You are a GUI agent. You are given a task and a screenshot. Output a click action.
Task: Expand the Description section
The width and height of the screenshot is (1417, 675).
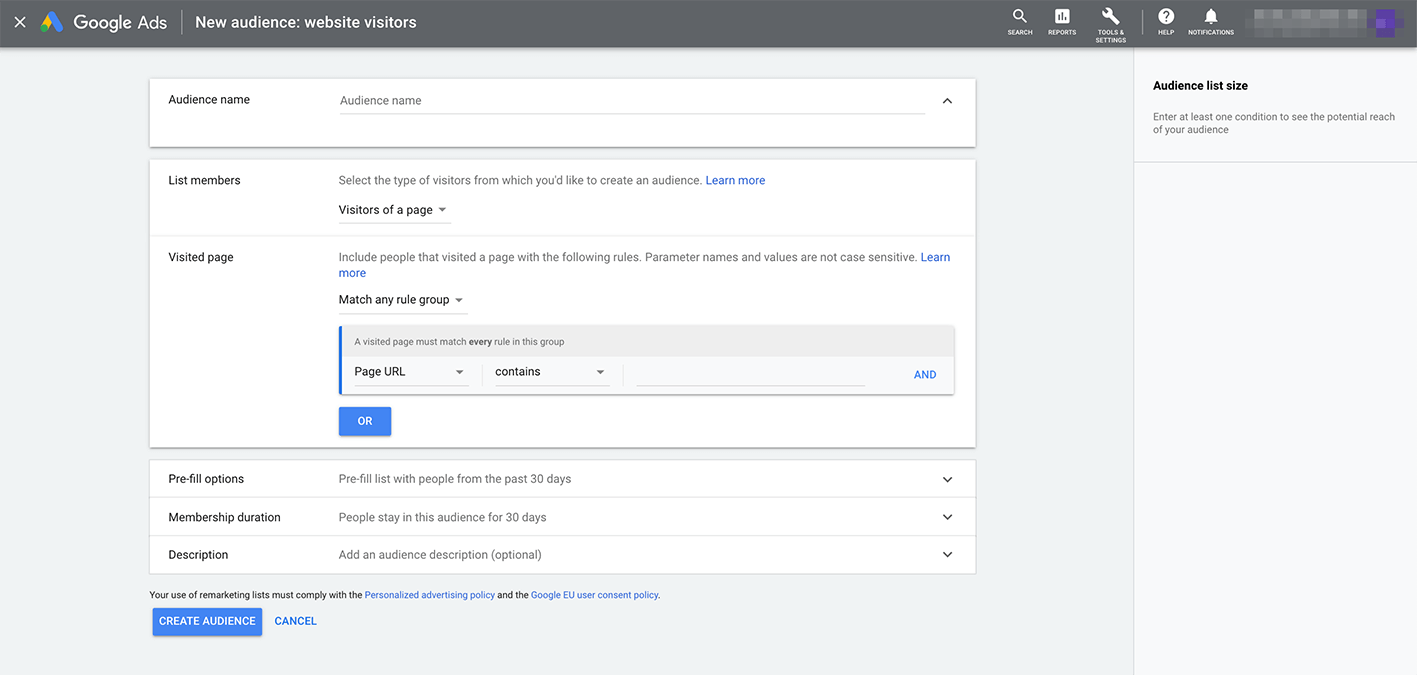[x=947, y=555]
